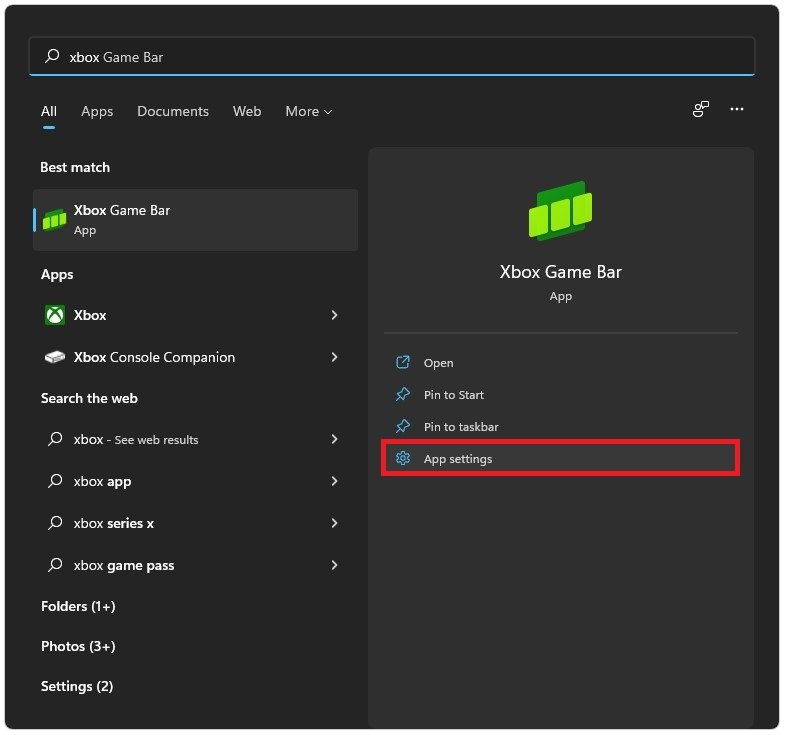Screen dimensions: 786x735
Task: Click the green Xbox app icon
Action: [x=55, y=315]
